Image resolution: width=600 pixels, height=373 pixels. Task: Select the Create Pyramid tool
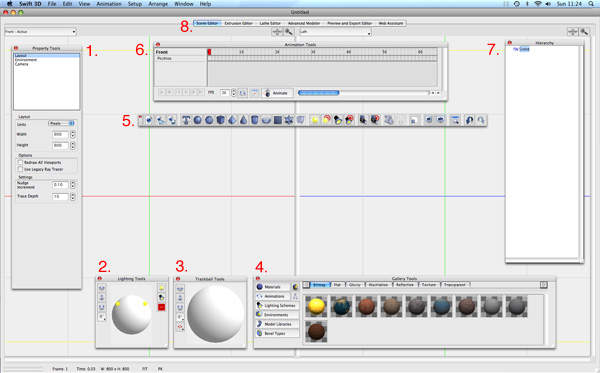tap(232, 120)
